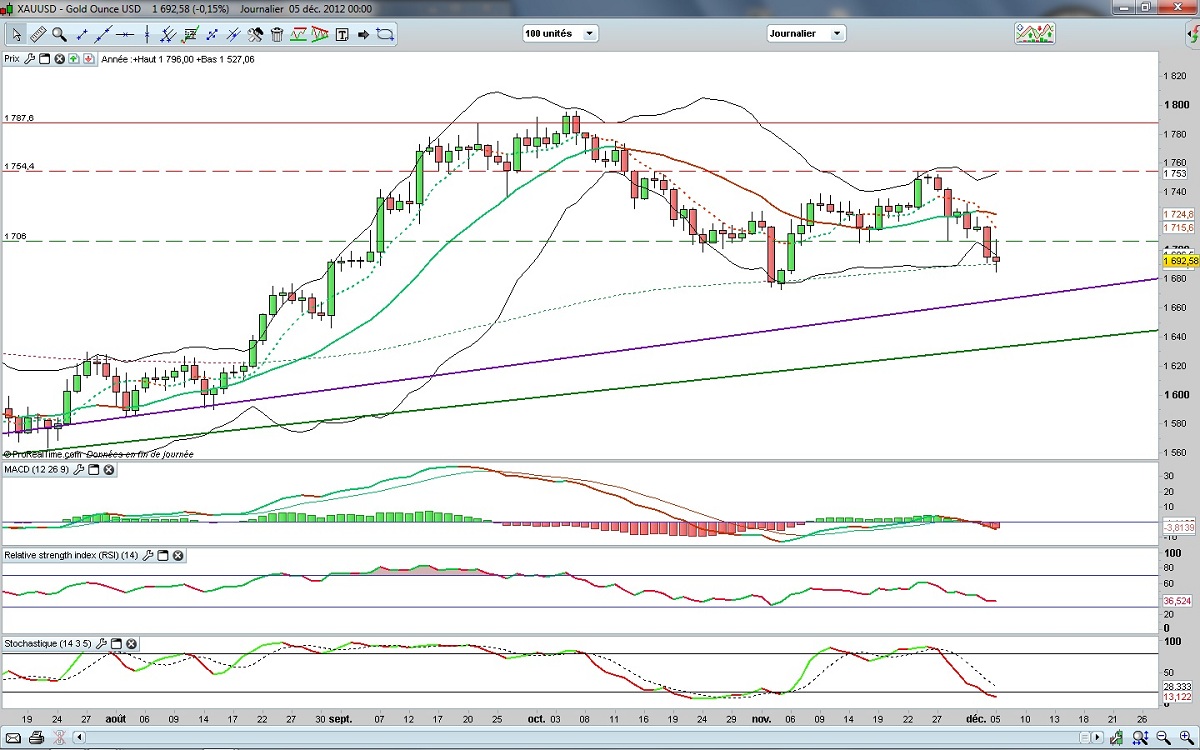1200x750 pixels.
Task: Open the indicators chart icon at top right
Action: tap(1035, 33)
